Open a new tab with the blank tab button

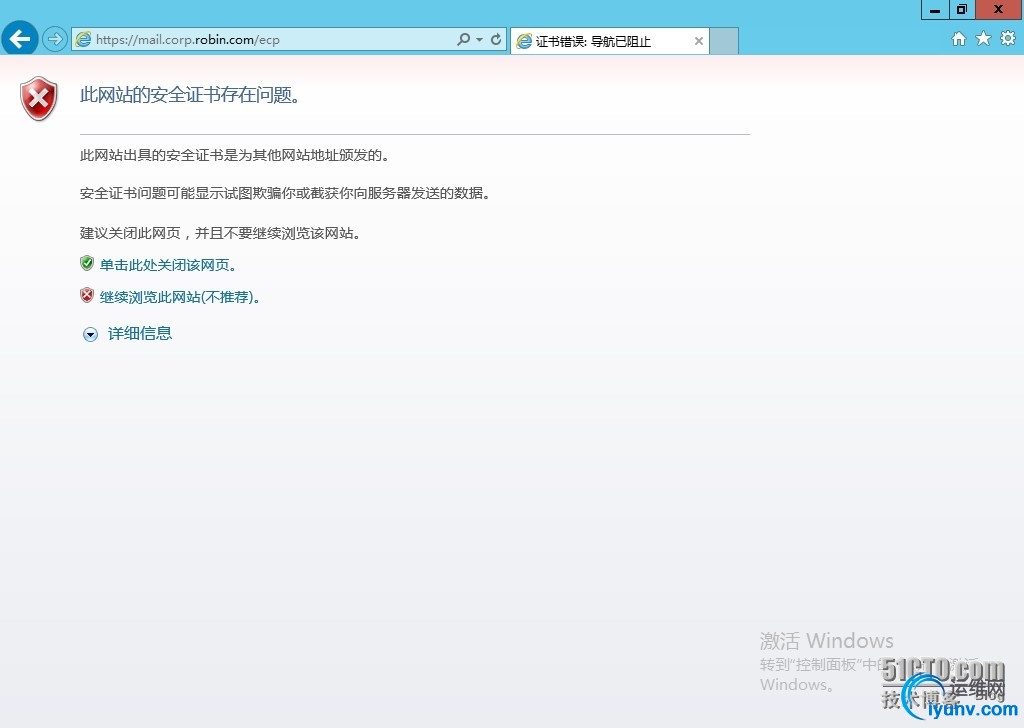(x=724, y=41)
